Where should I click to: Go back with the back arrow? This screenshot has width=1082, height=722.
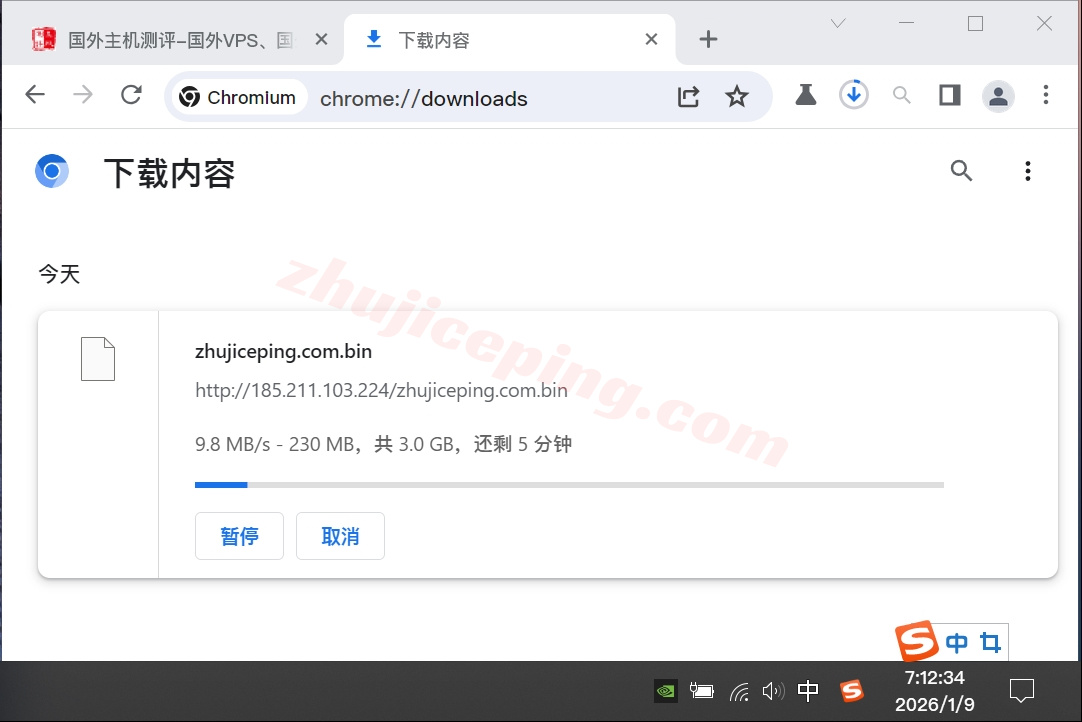pyautogui.click(x=35, y=95)
